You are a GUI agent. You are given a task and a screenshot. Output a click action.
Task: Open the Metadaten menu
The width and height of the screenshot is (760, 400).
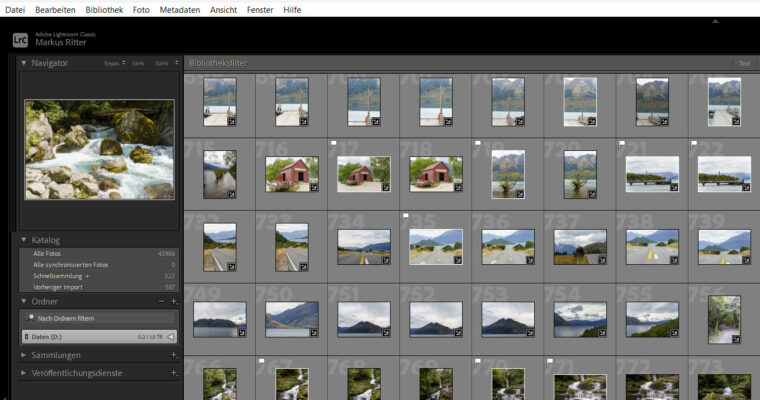point(181,8)
